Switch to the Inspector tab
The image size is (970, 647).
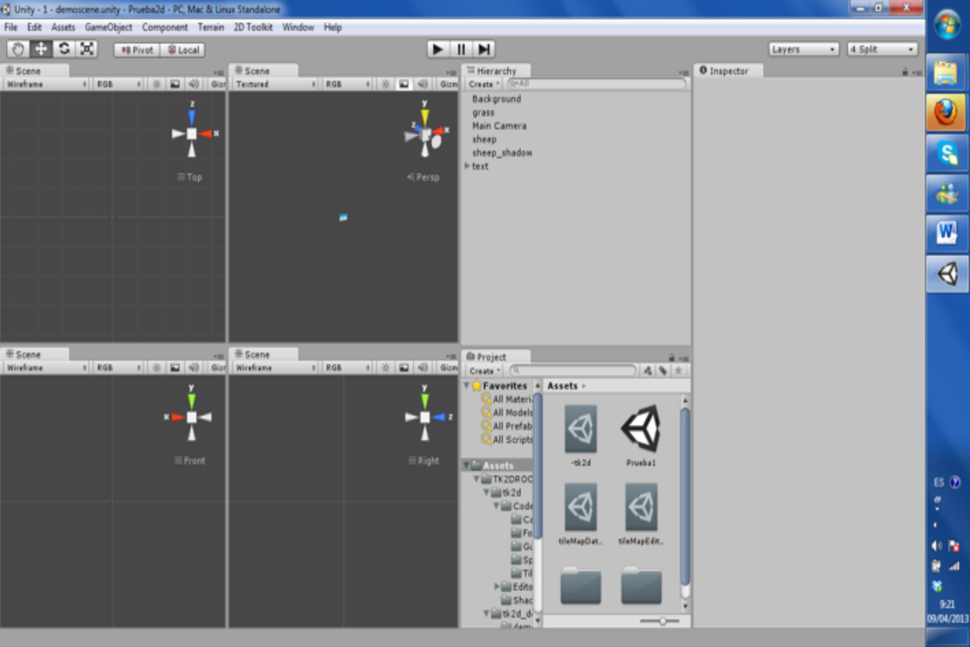pos(728,70)
